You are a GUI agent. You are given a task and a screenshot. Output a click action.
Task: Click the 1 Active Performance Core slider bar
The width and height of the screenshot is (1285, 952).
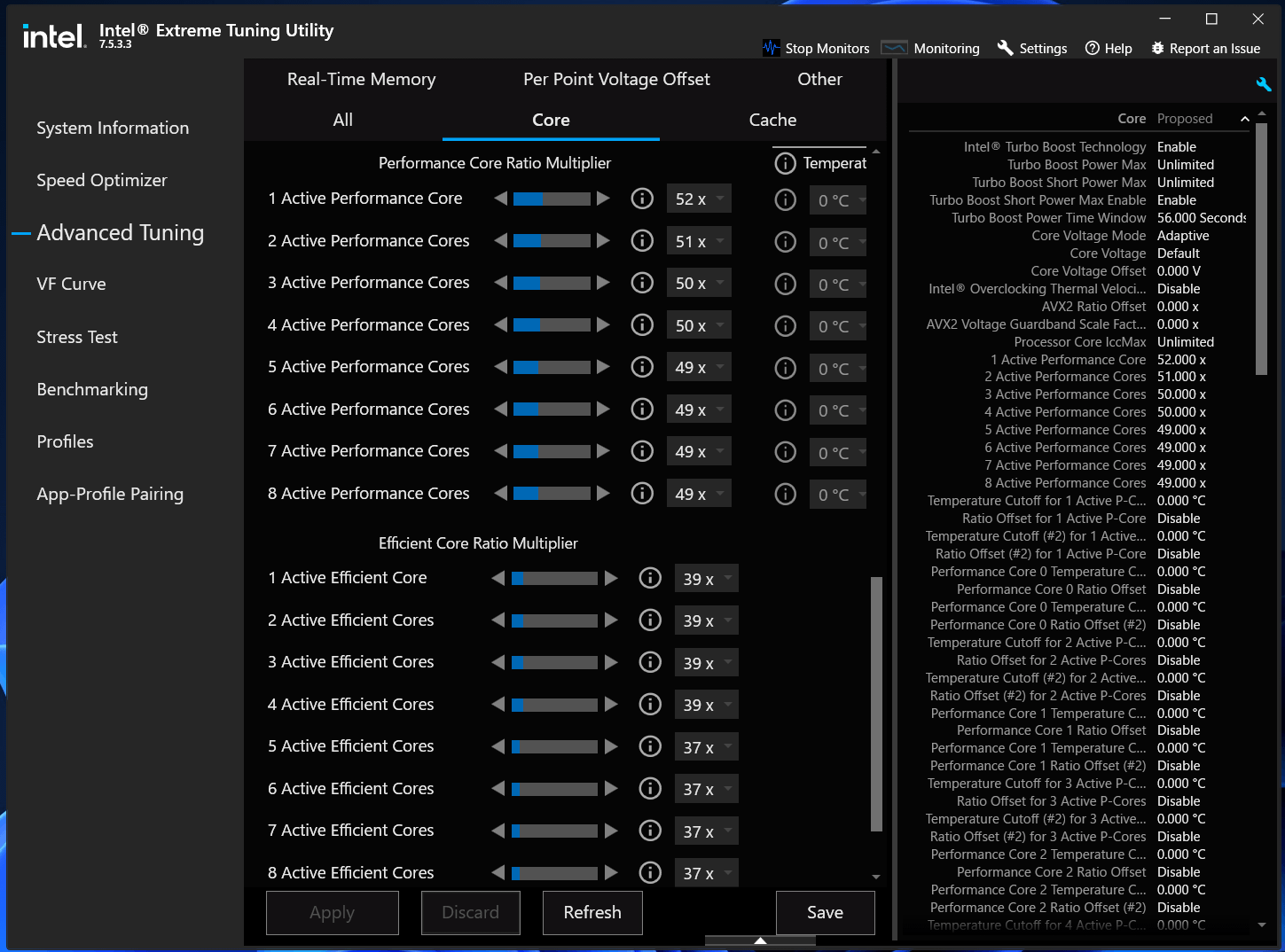[552, 199]
